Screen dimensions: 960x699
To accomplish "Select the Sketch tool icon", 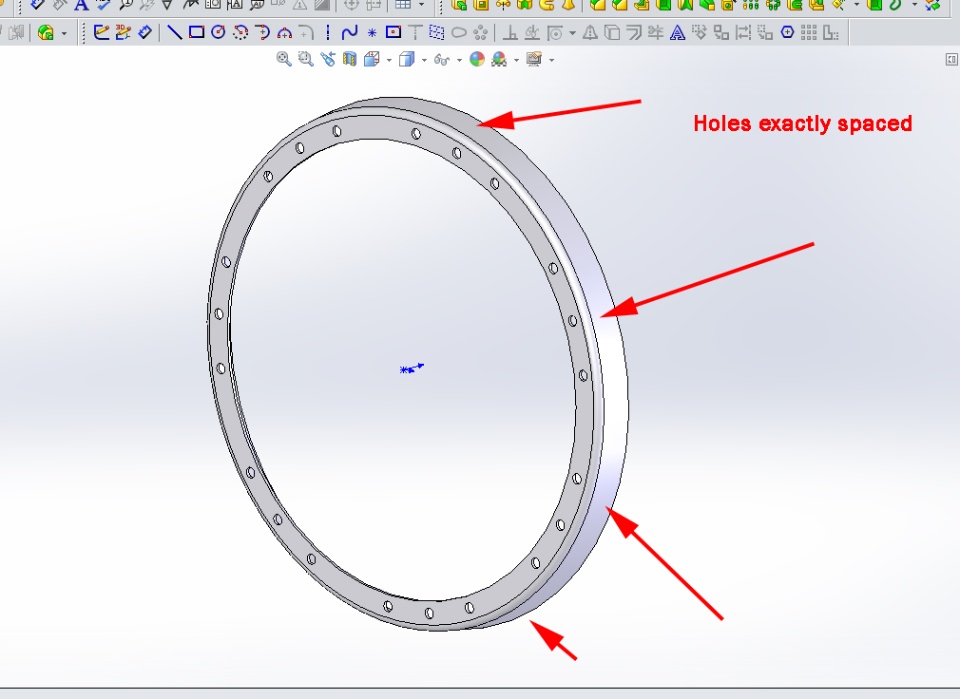I will click(101, 32).
